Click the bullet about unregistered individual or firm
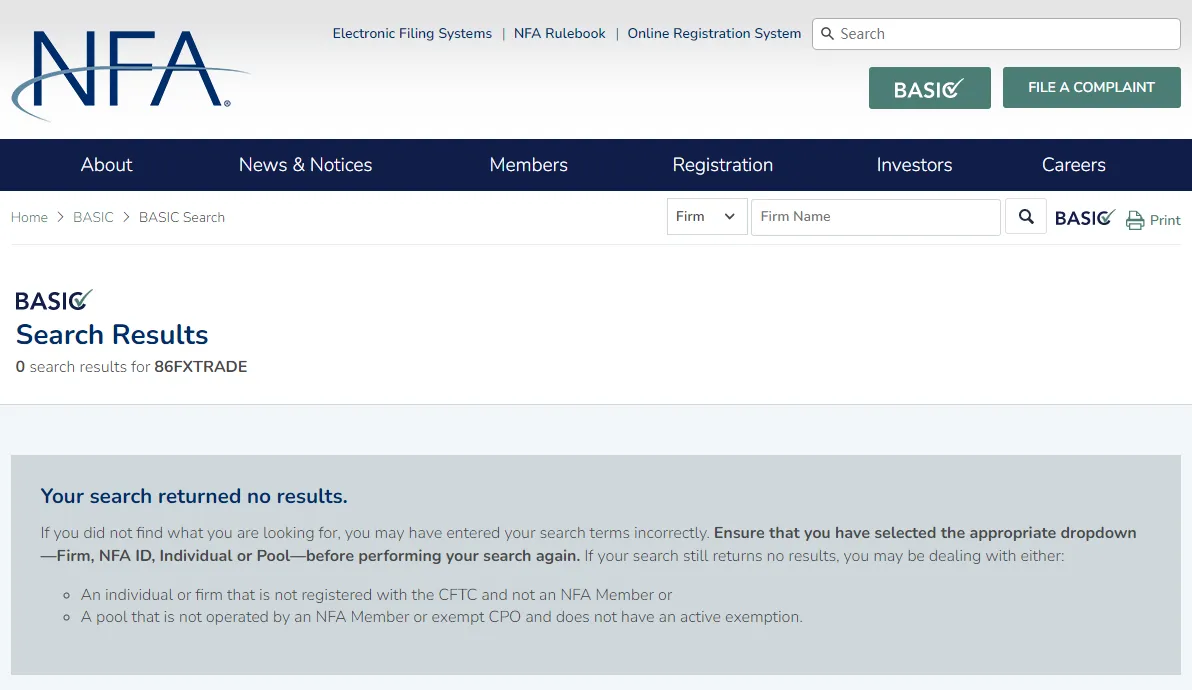Screen dimensions: 1192x690 click(x=376, y=595)
